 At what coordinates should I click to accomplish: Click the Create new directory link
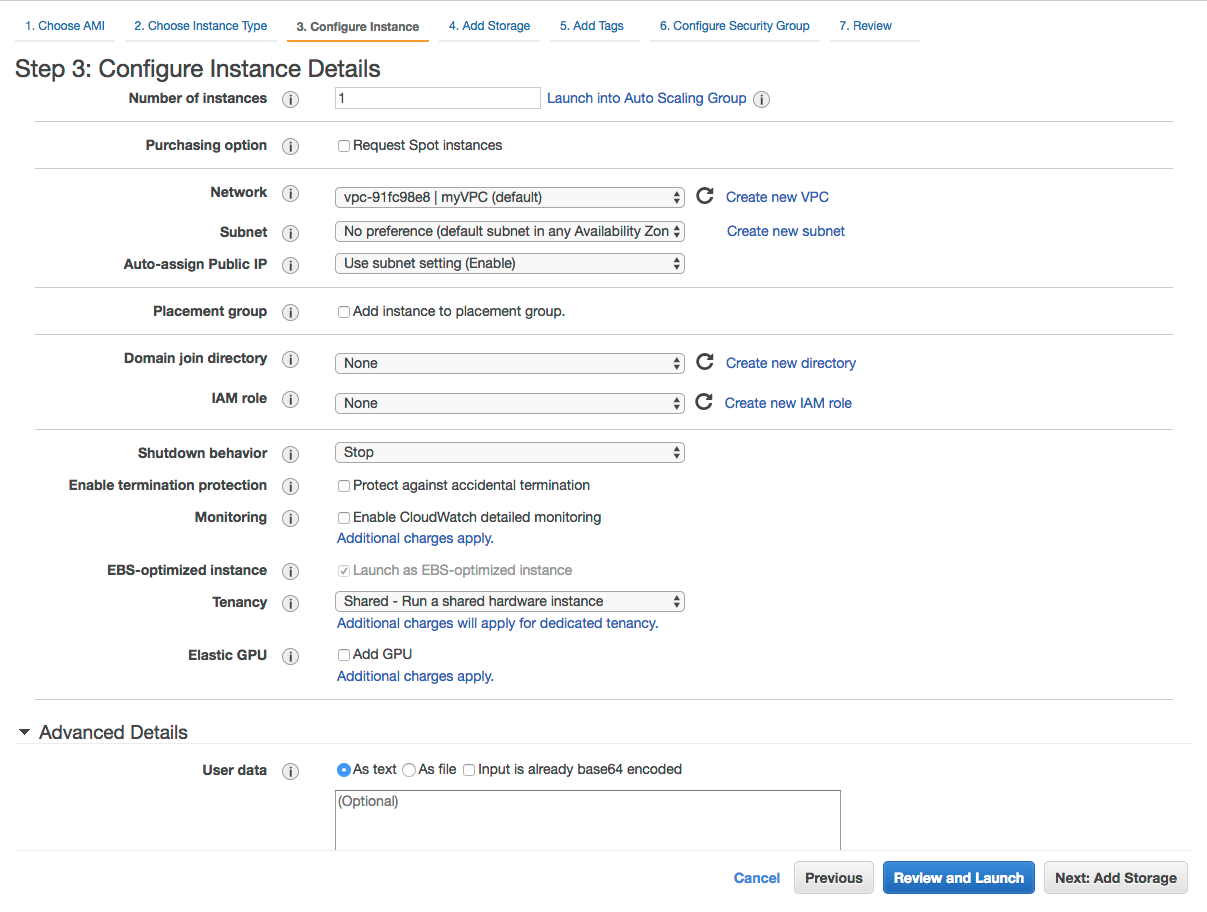[791, 363]
